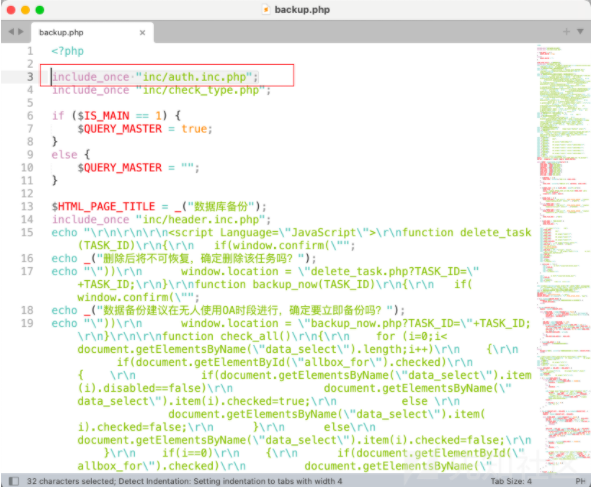Click line number 3 in gutter
591x487 pixels.
[30, 77]
